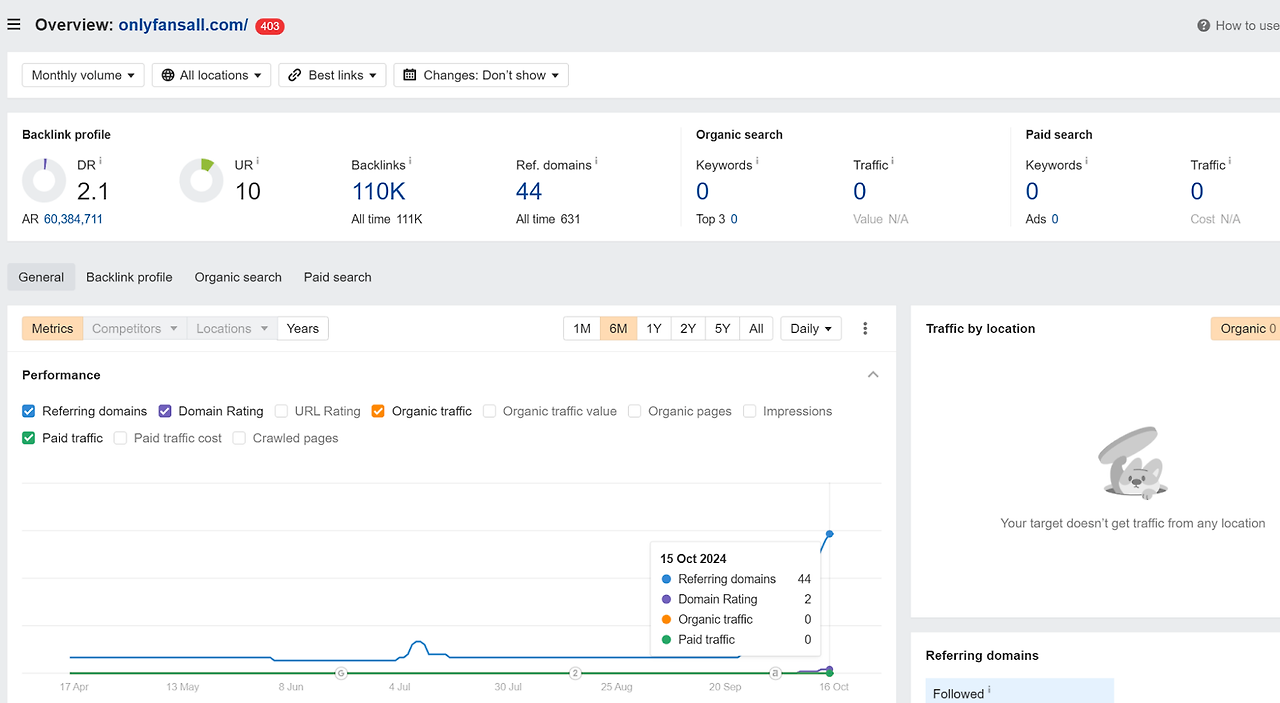Switch to the Organic search tab
Screen dimensions: 1280x703
point(238,277)
